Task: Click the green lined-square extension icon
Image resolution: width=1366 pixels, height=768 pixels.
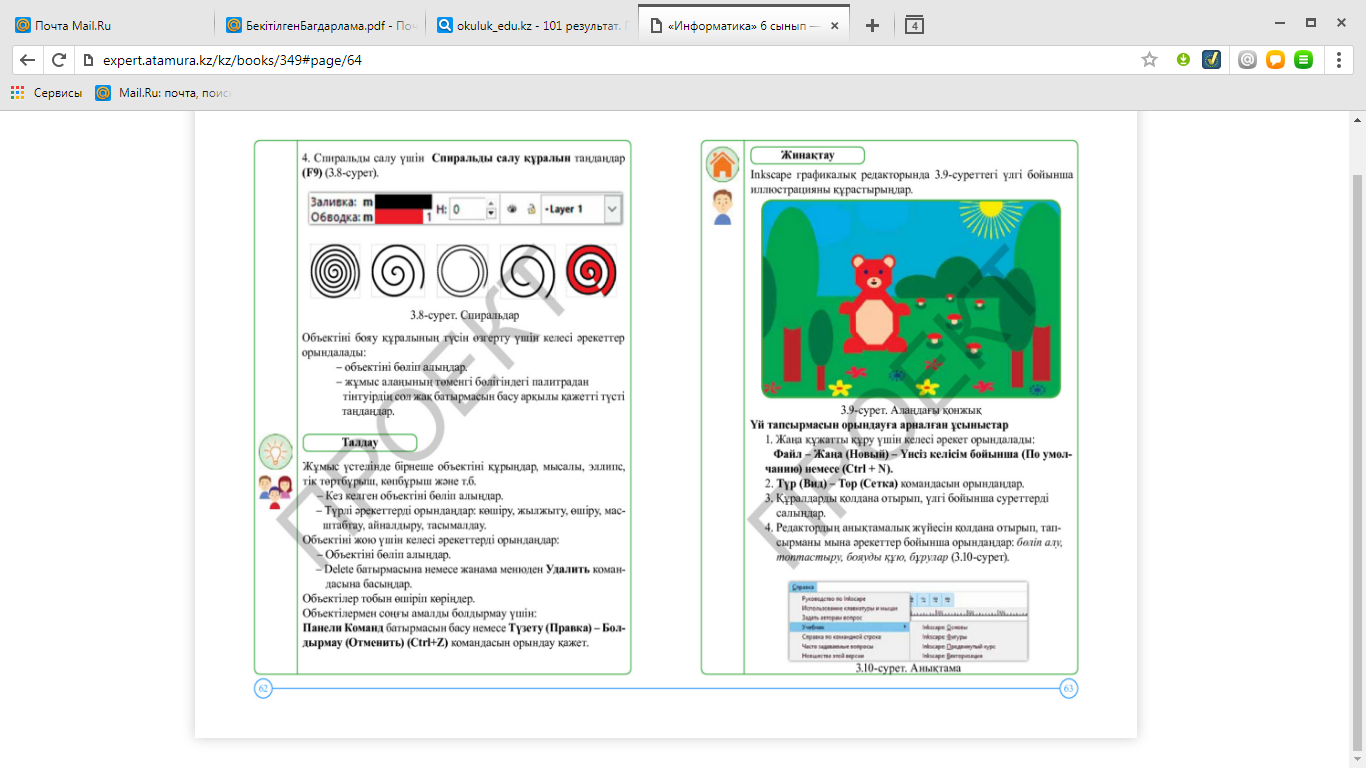Action: tap(1303, 60)
